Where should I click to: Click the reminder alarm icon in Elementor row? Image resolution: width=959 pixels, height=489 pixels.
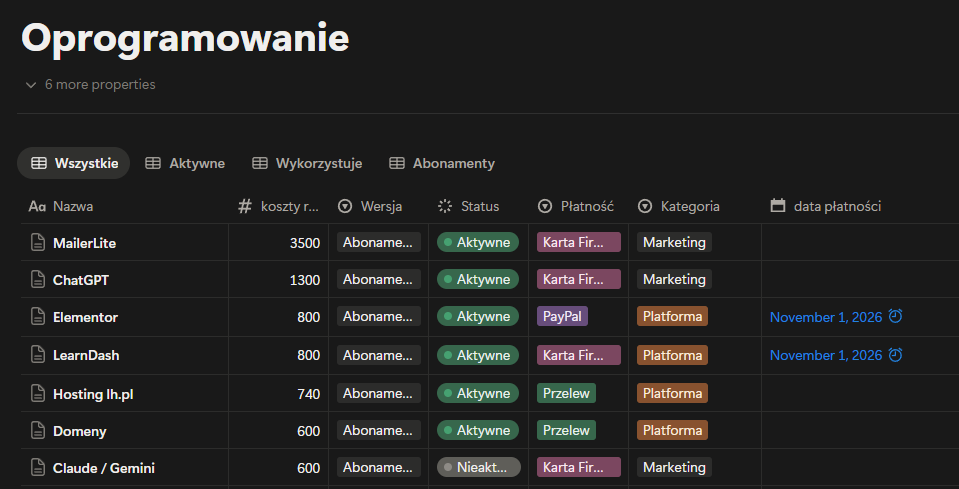click(x=895, y=317)
